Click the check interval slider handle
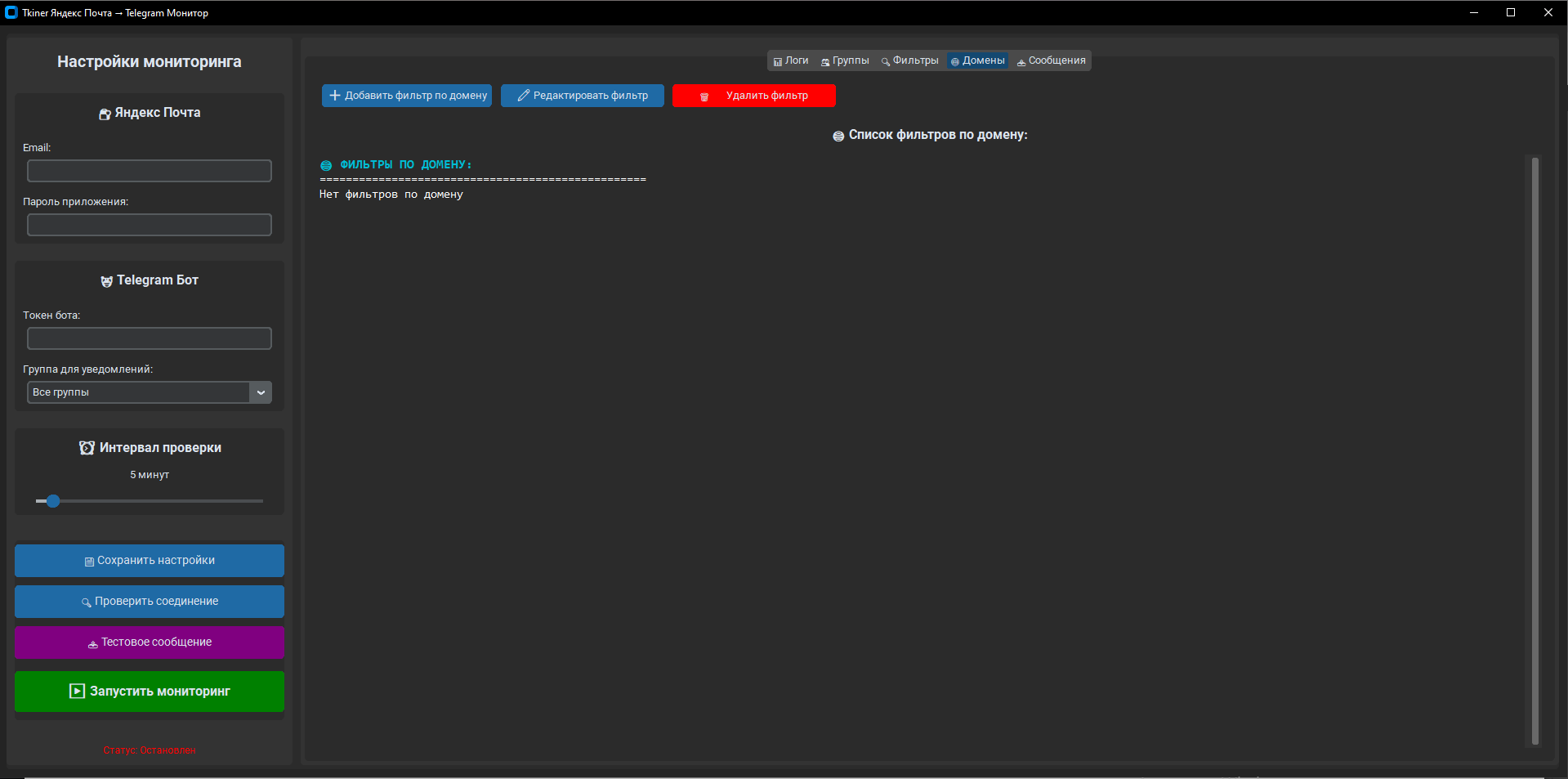This screenshot has height=779, width=1568. pos(53,501)
